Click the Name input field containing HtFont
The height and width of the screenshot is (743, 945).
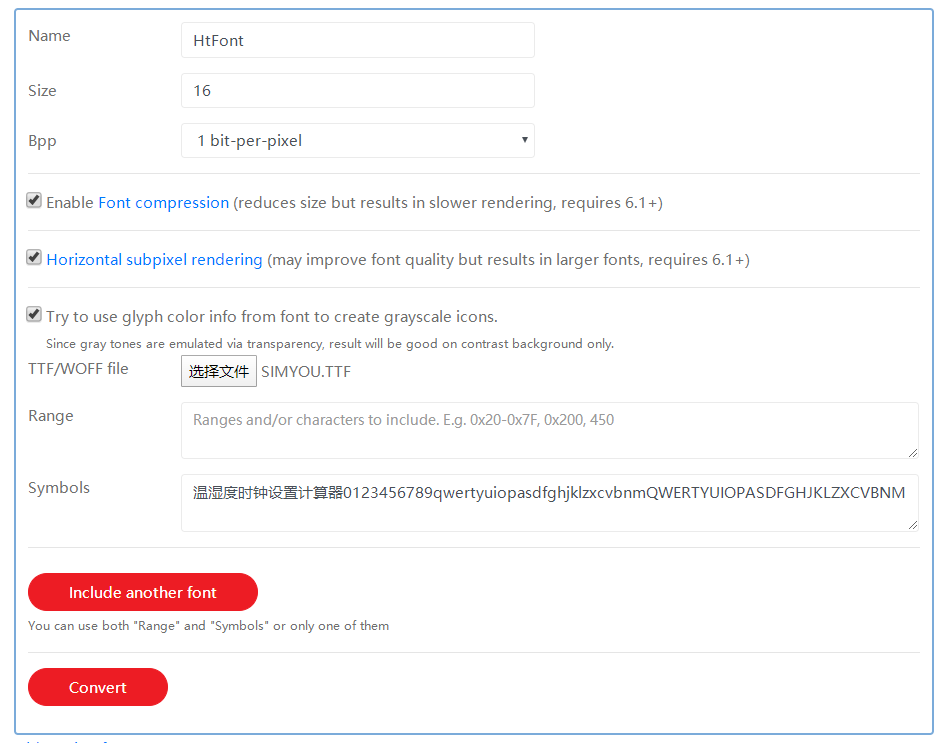(x=357, y=40)
